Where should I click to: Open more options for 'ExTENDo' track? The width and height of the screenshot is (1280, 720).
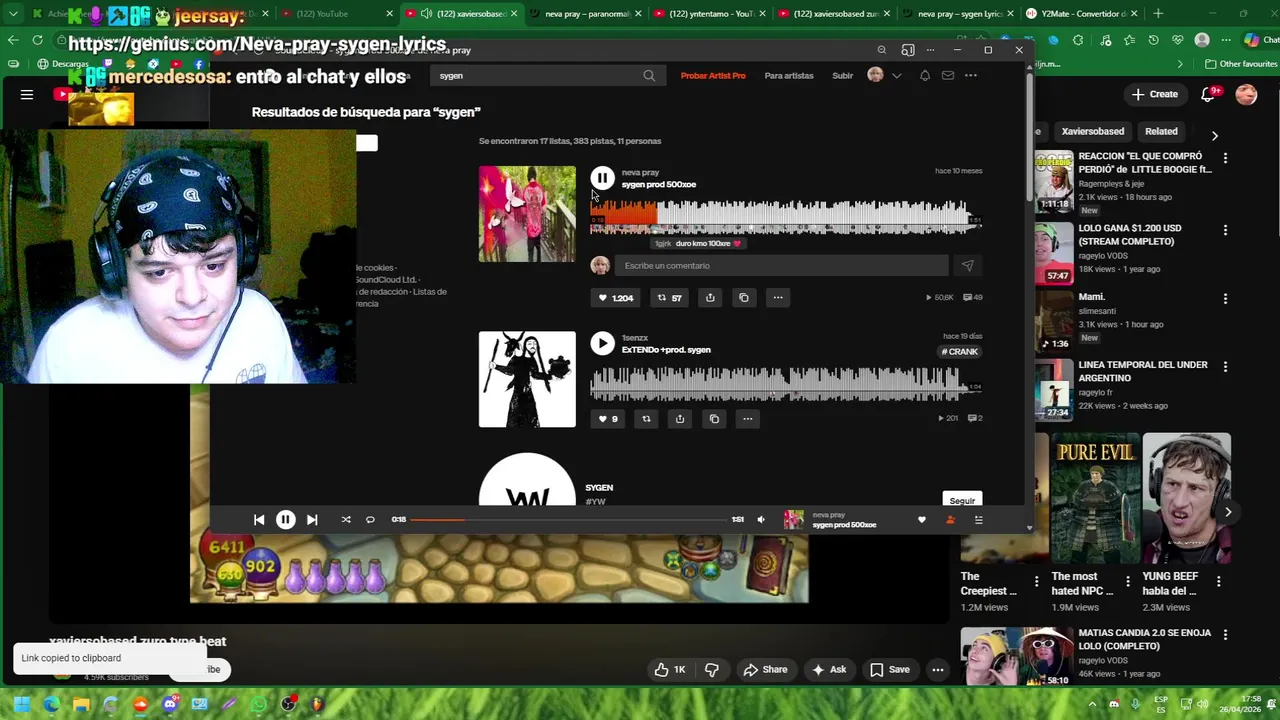click(748, 419)
